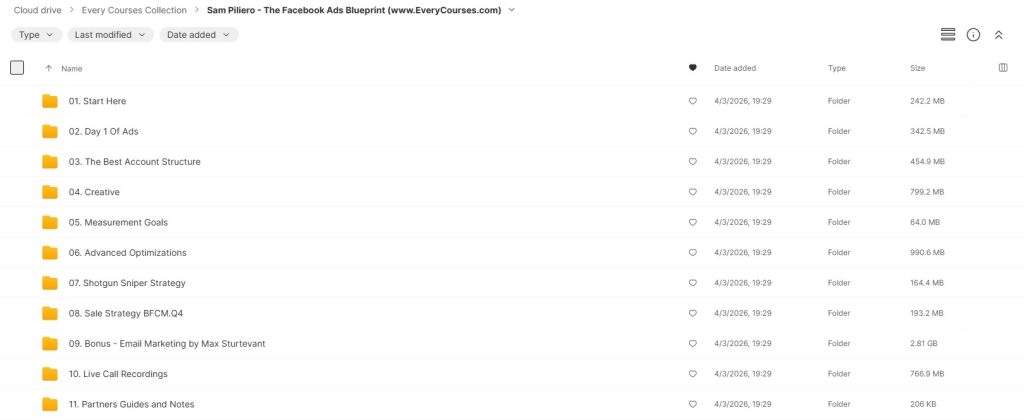Expand breadcrumb chevron after current folder name
Viewport: 1024px width, 420px height.
tap(512, 10)
